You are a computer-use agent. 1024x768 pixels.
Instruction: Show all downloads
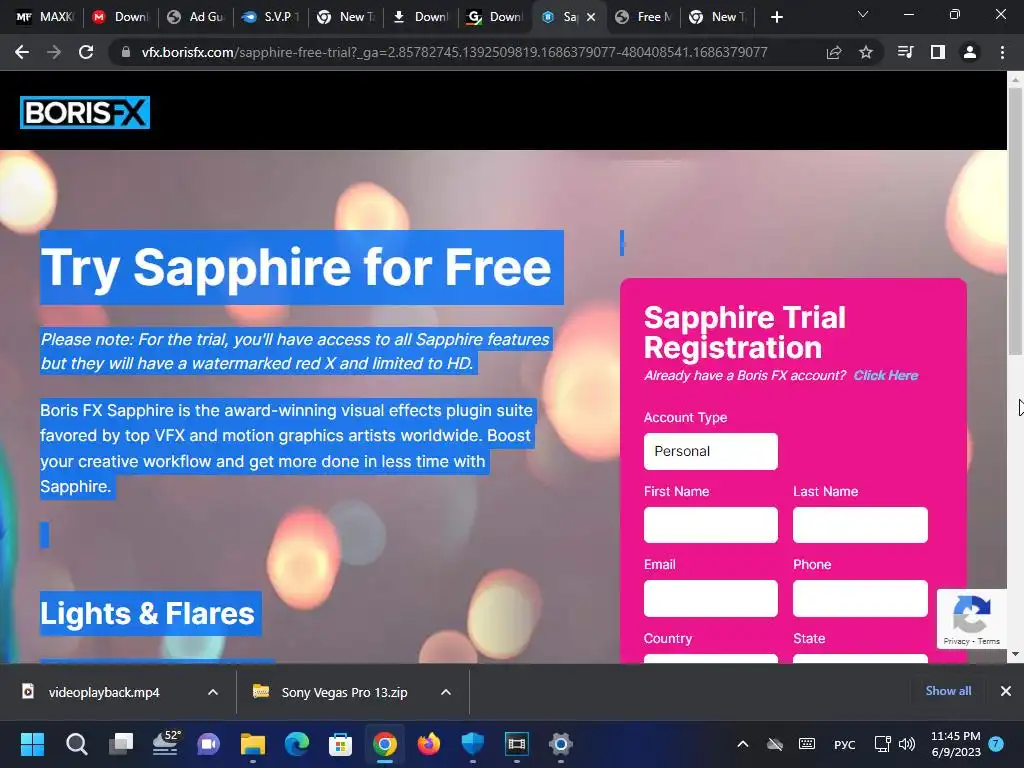point(948,691)
